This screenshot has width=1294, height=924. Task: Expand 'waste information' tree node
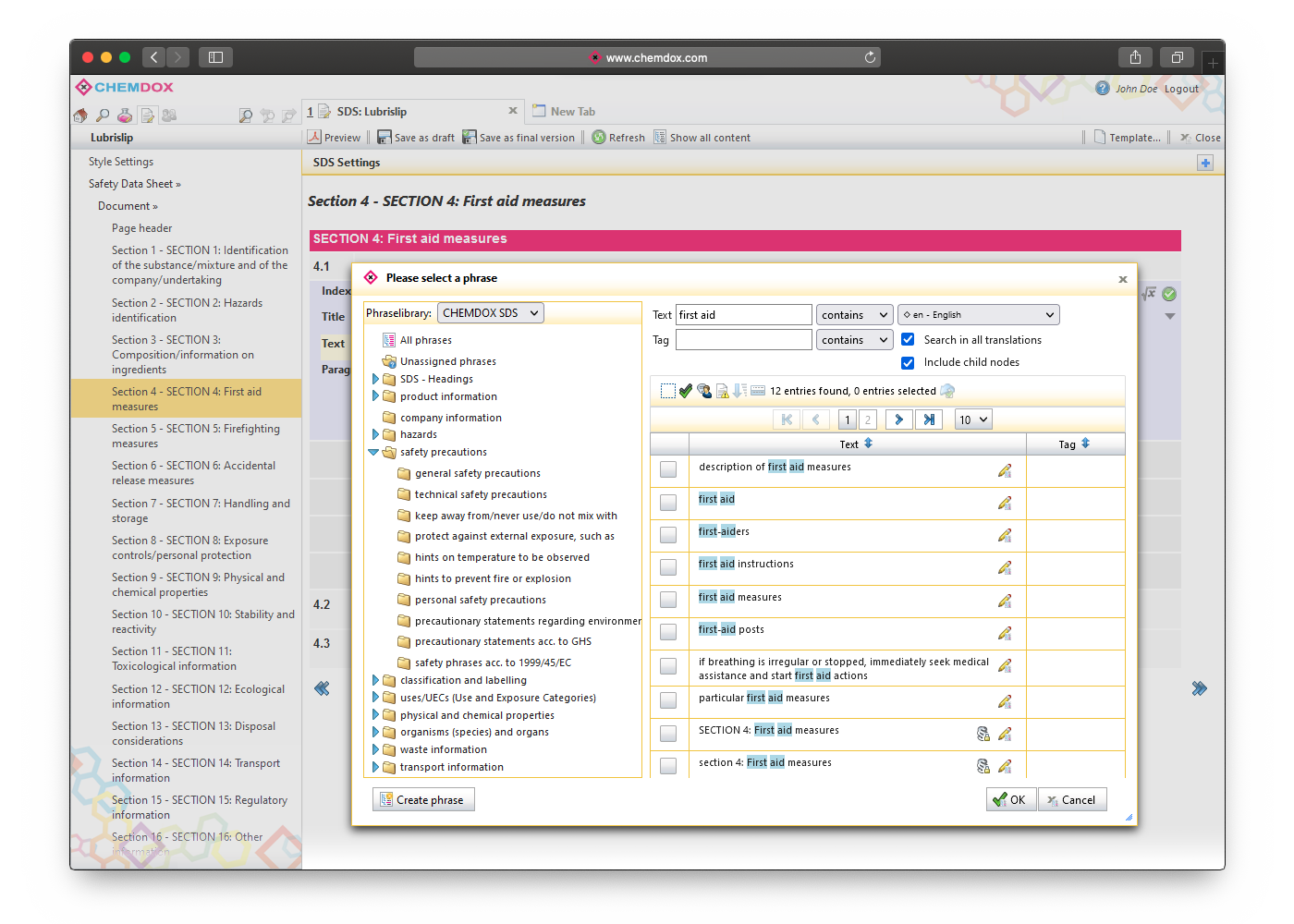point(375,749)
